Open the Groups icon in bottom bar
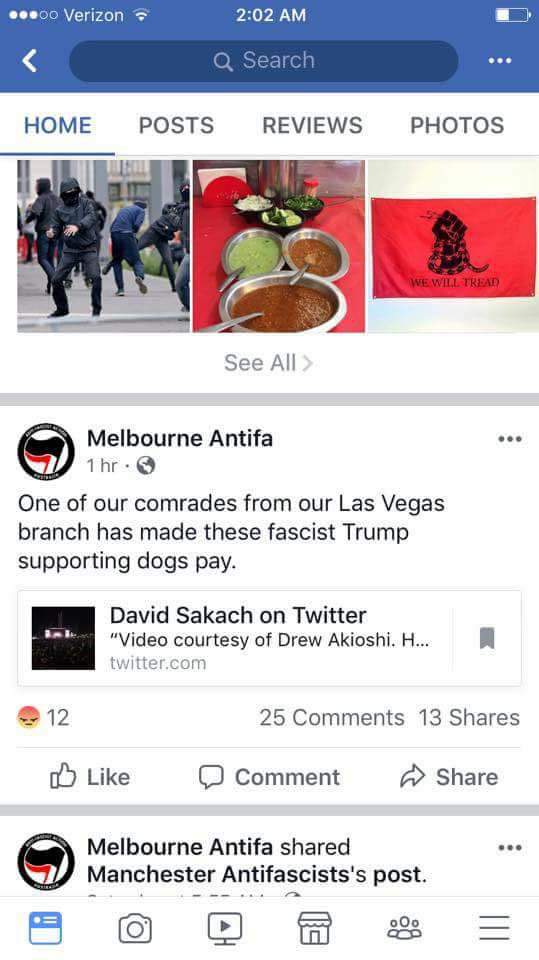Viewport: 539px width, 960px height. 404,928
